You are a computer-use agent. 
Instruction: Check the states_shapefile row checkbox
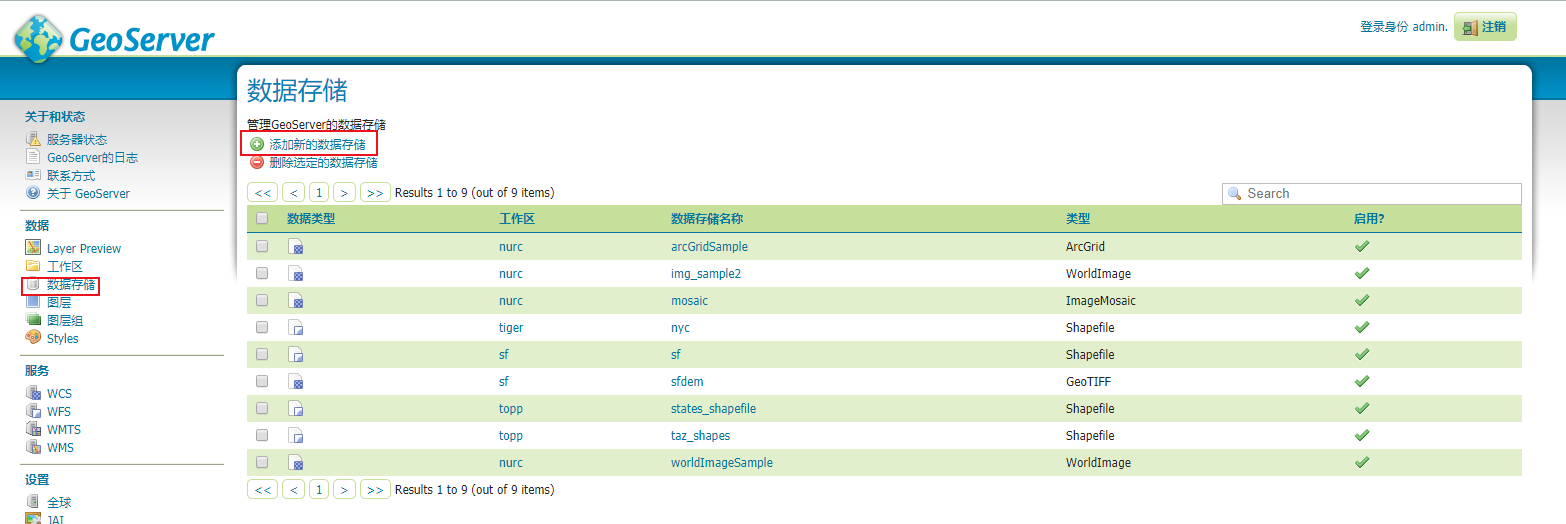point(262,407)
